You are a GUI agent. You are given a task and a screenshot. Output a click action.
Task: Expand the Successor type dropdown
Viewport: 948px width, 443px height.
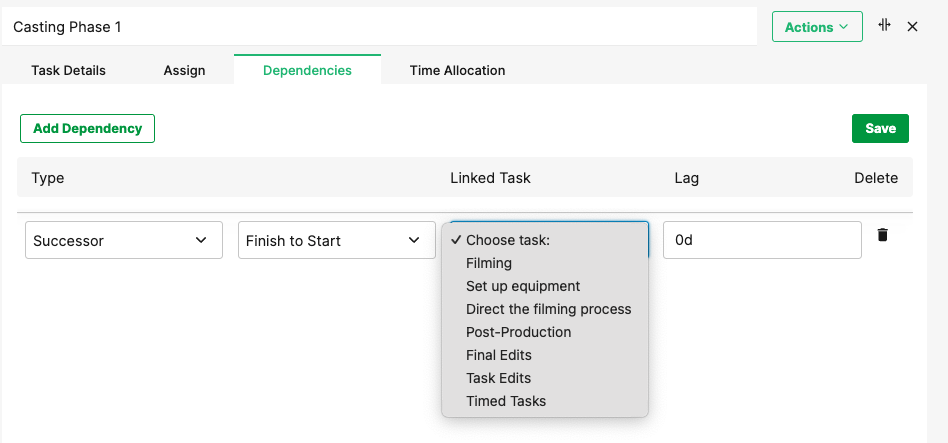124,240
